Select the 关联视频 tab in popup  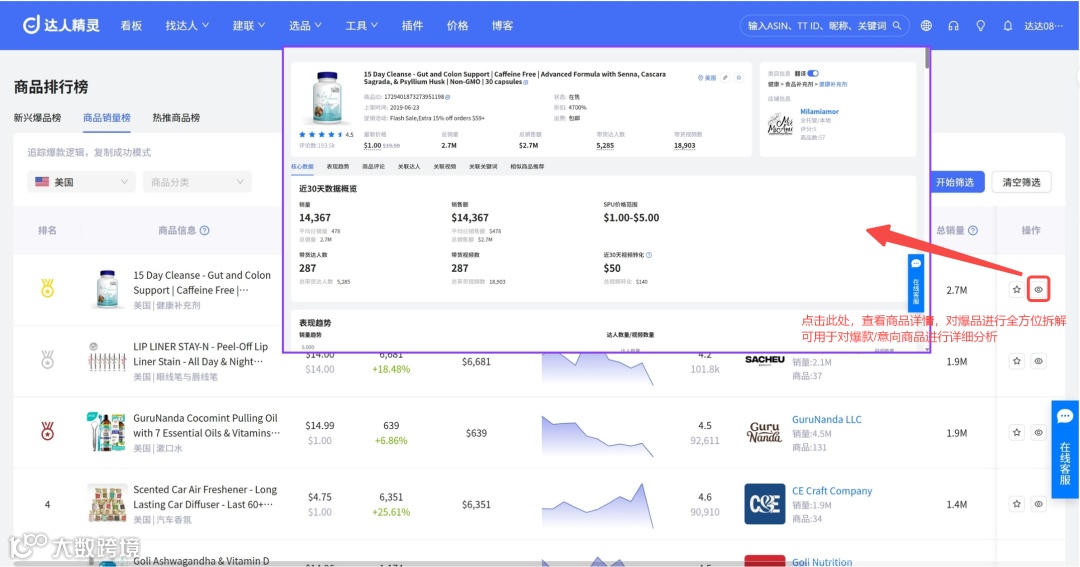pos(445,167)
